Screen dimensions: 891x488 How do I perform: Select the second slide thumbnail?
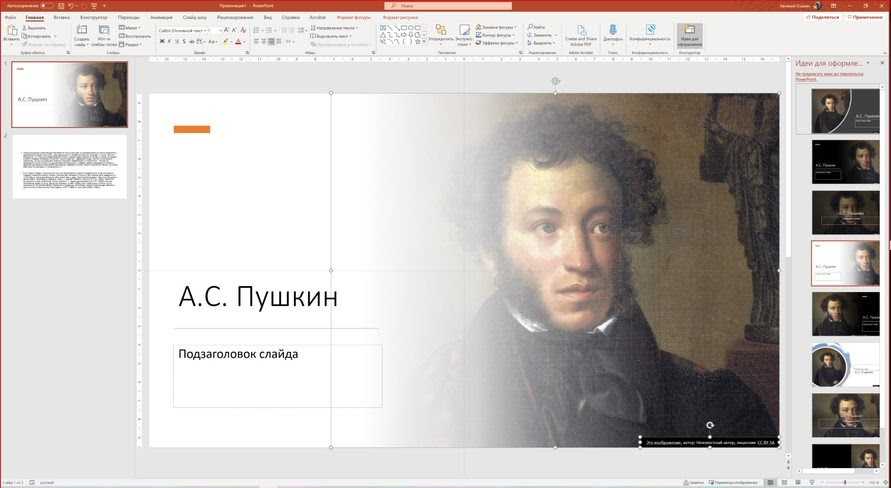(69, 166)
